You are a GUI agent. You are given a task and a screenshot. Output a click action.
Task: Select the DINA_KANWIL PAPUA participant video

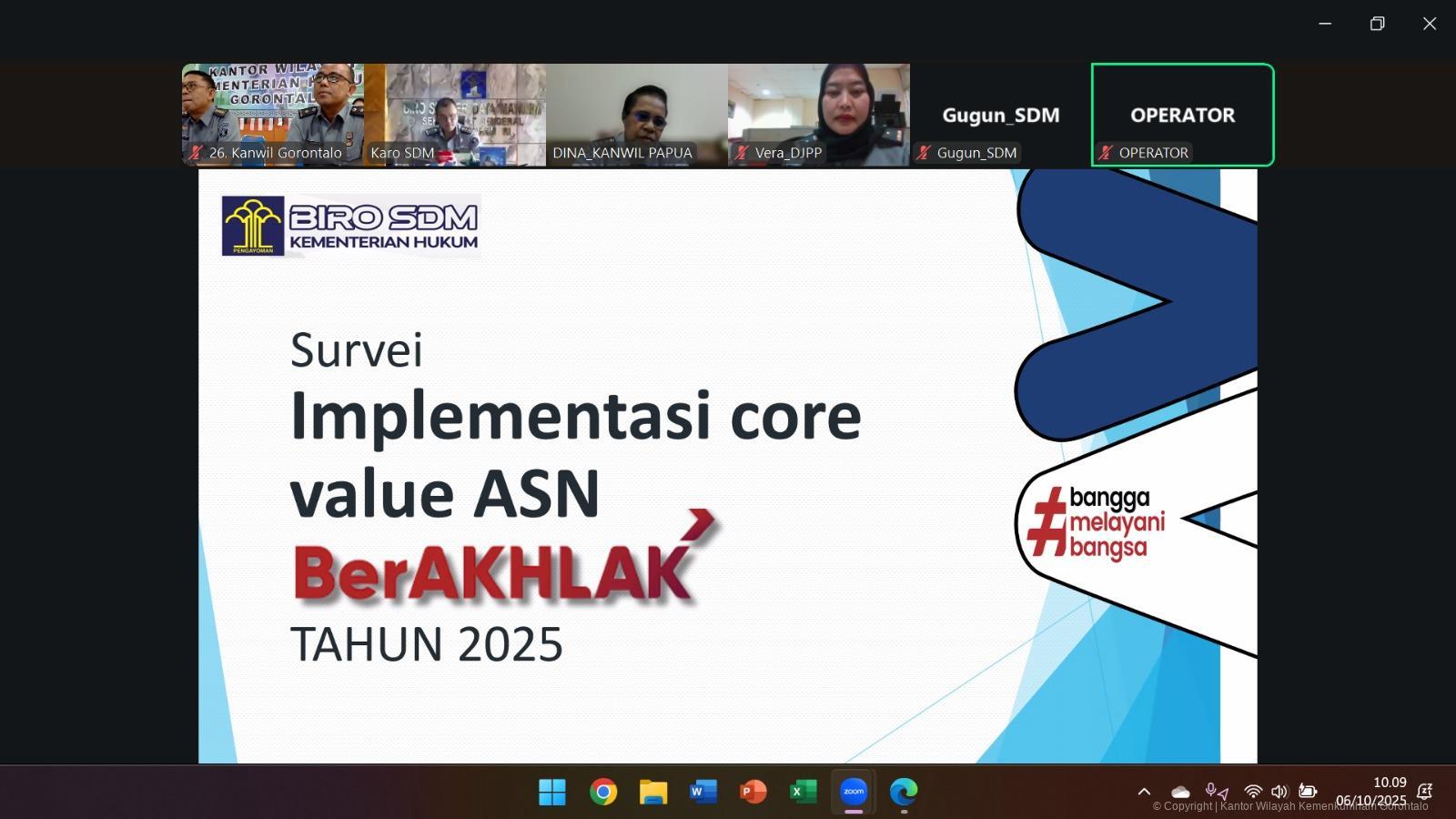coord(637,114)
